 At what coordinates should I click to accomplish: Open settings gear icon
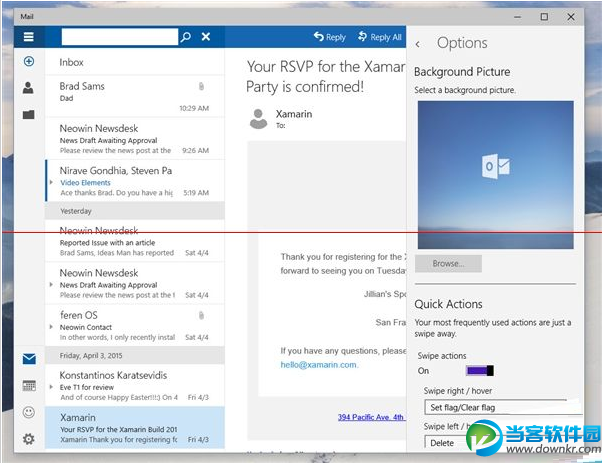pos(28,439)
